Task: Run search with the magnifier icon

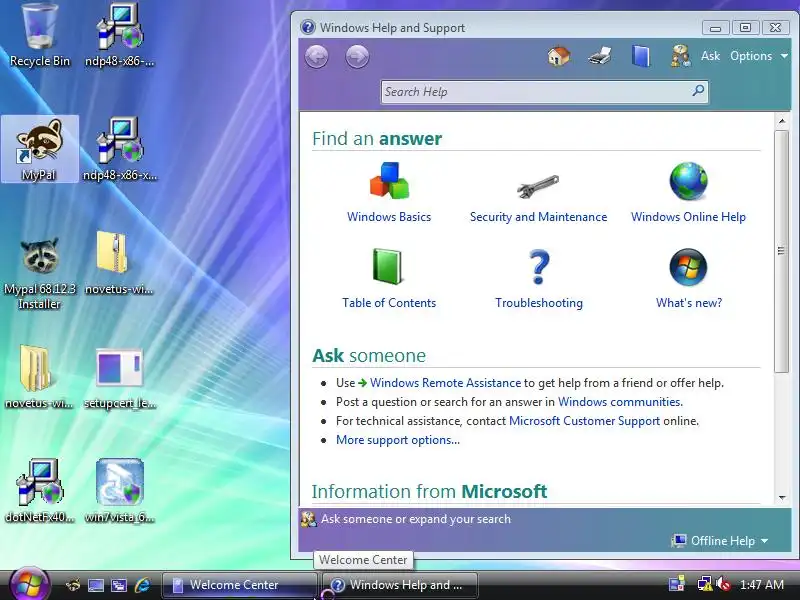Action: point(698,91)
